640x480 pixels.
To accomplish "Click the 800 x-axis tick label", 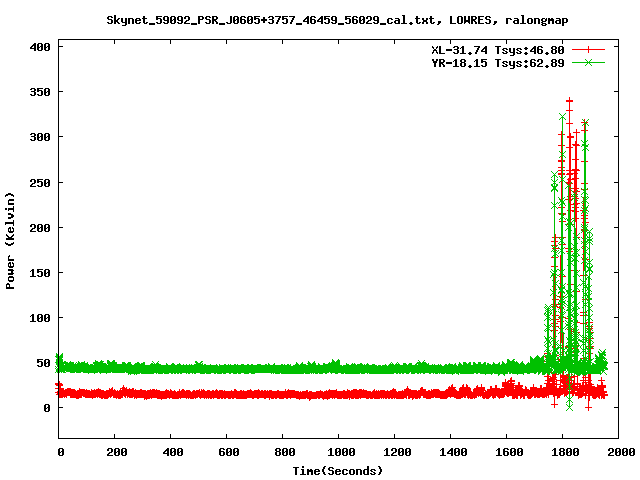I will (x=284, y=452).
